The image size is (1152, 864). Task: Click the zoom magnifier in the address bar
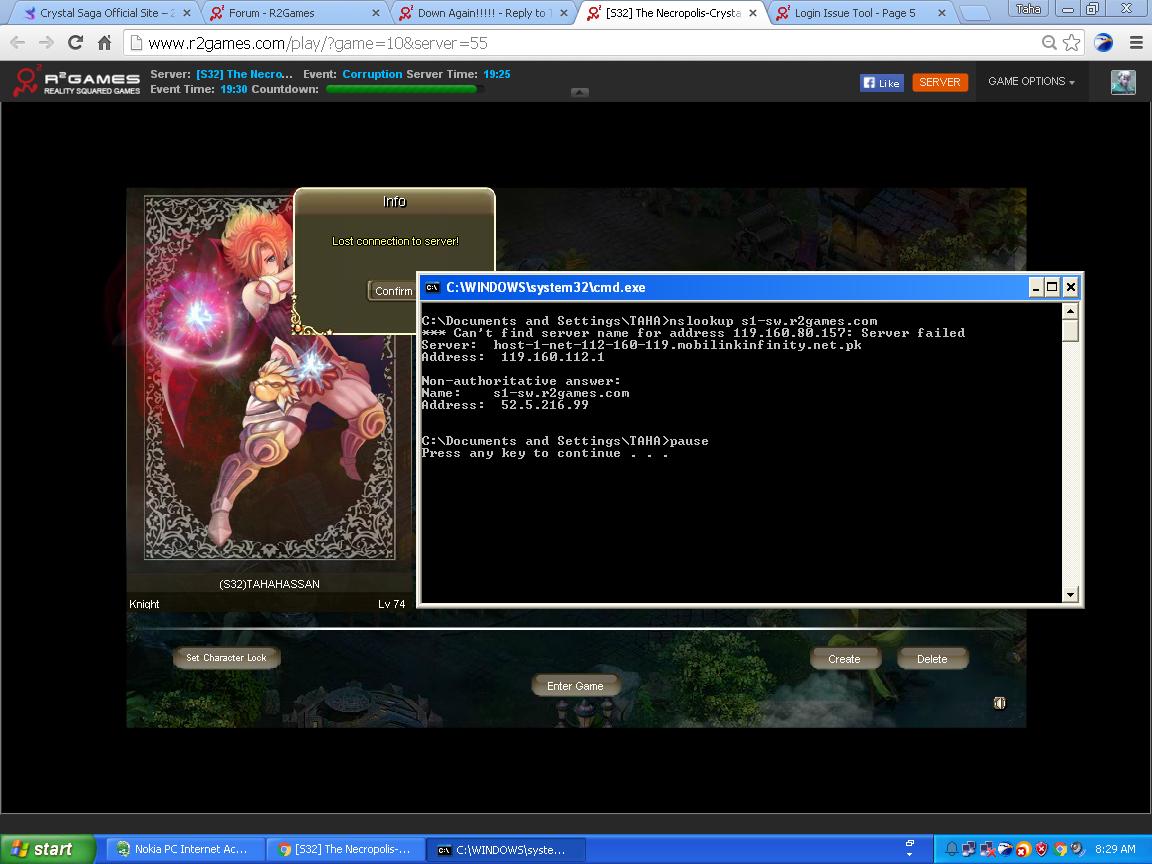click(x=1049, y=43)
